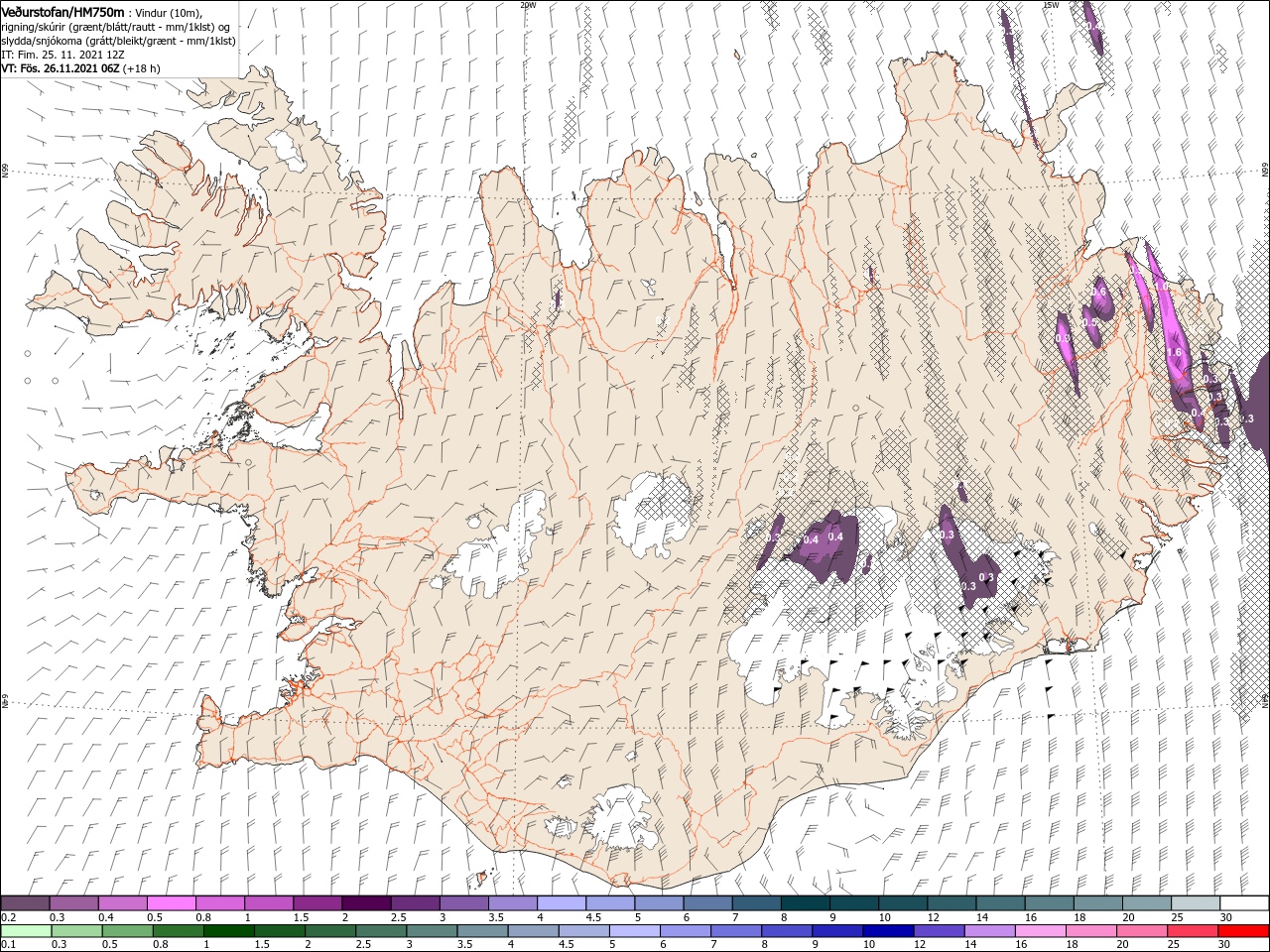Click the palest green 0.1 rain legend swatch
The width and height of the screenshot is (1270, 952).
tap(27, 931)
